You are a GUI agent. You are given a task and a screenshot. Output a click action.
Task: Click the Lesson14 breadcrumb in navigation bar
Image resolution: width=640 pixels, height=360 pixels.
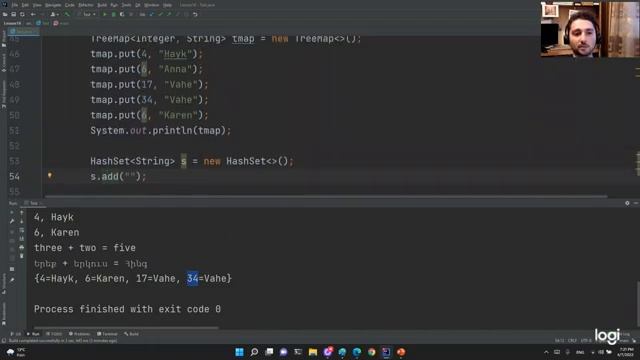click(12, 23)
